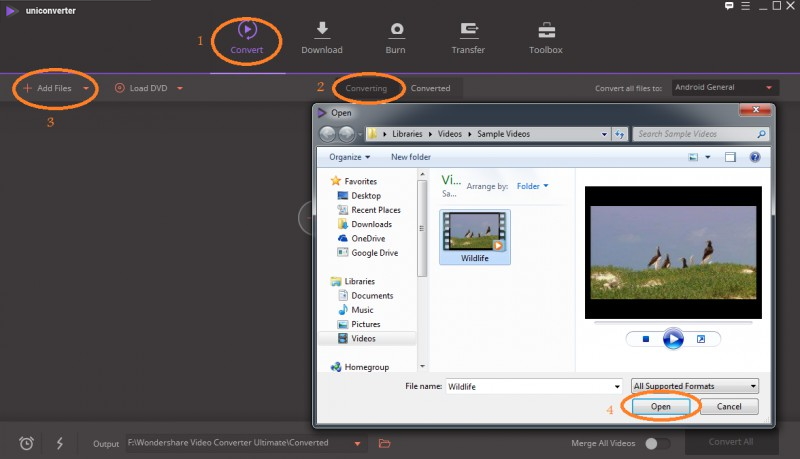Select Desktop in the navigation pane
The height and width of the screenshot is (459, 800).
360,195
